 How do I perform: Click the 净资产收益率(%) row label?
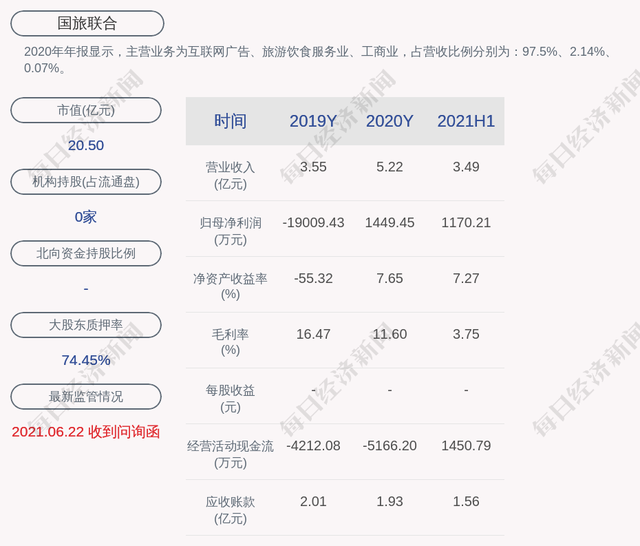[230, 286]
